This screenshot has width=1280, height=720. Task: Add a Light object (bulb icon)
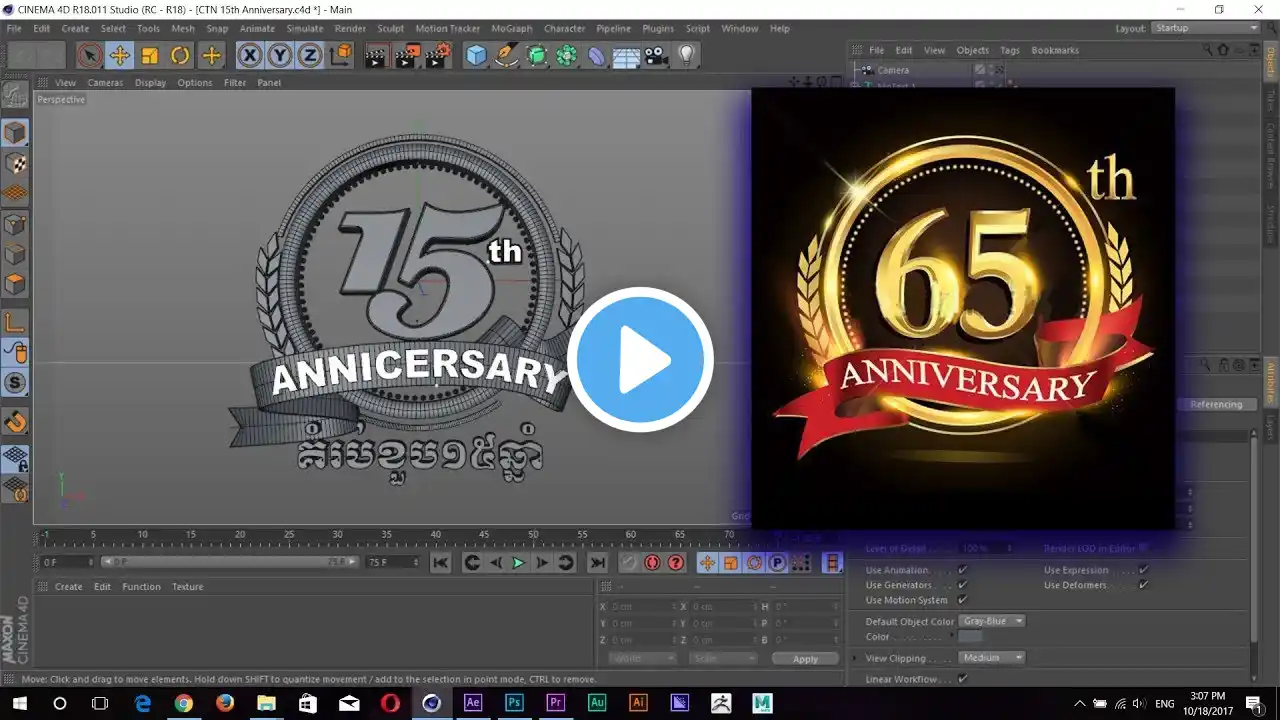[x=686, y=55]
